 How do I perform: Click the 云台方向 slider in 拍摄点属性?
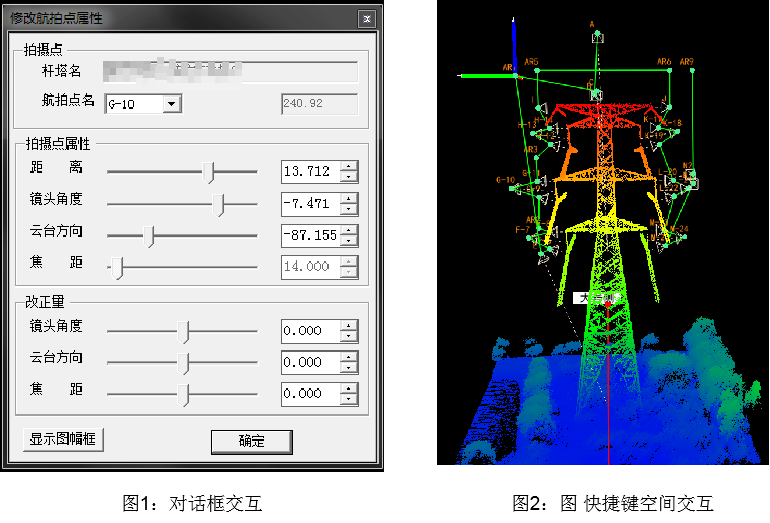click(149, 236)
